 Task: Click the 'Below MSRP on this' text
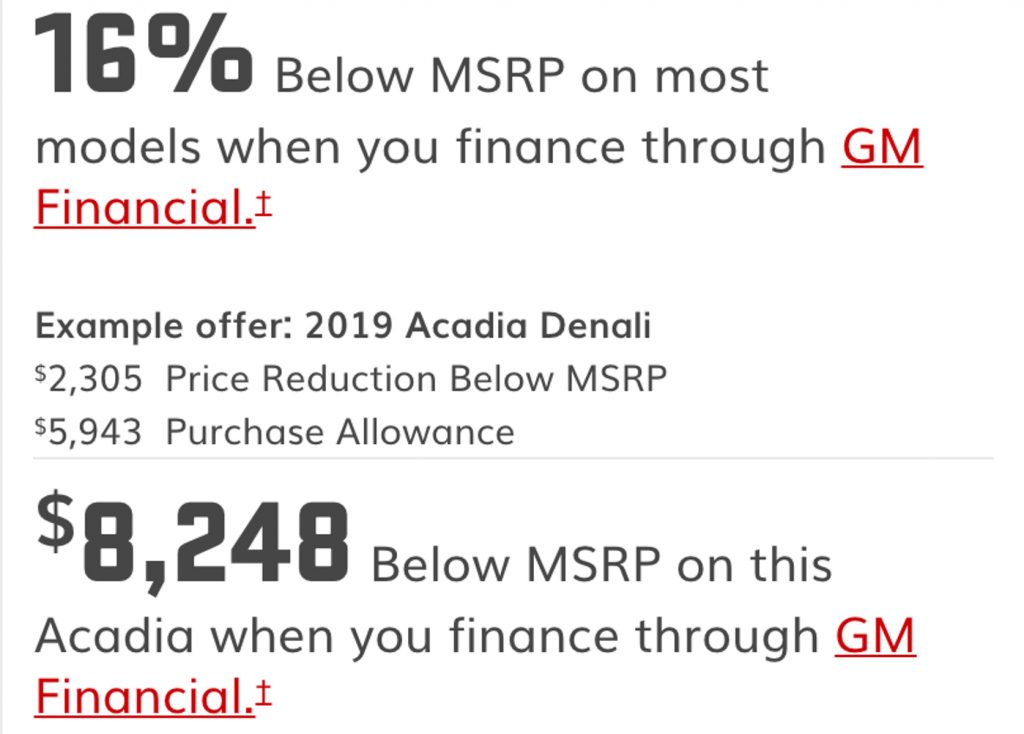tap(601, 565)
